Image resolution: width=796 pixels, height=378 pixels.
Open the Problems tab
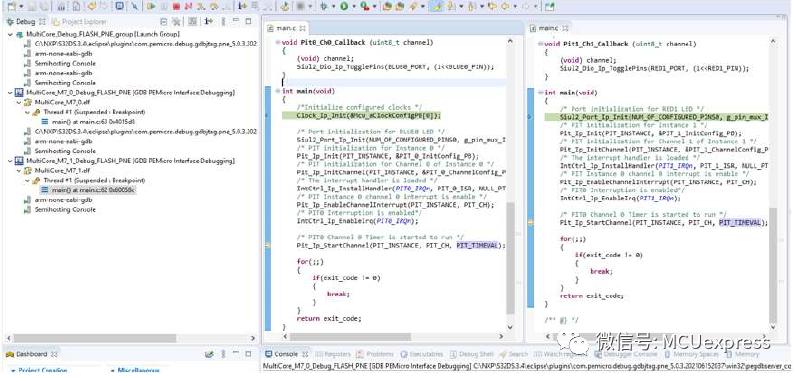pos(374,354)
